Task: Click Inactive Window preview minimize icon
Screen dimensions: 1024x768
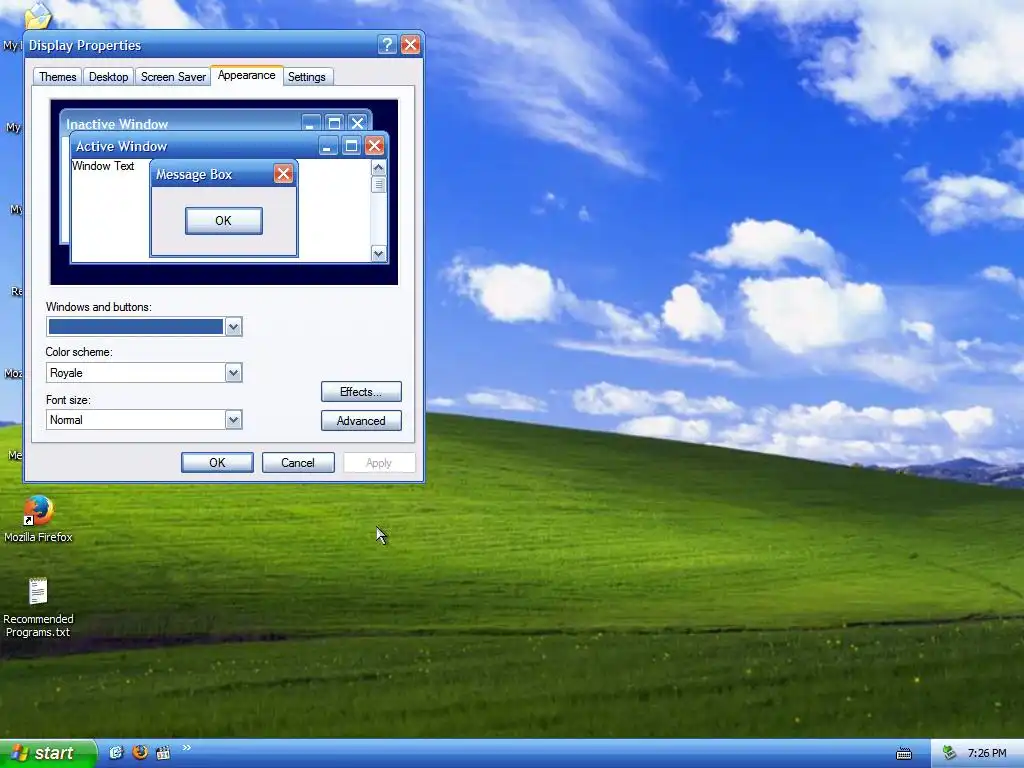Action: pos(312,123)
